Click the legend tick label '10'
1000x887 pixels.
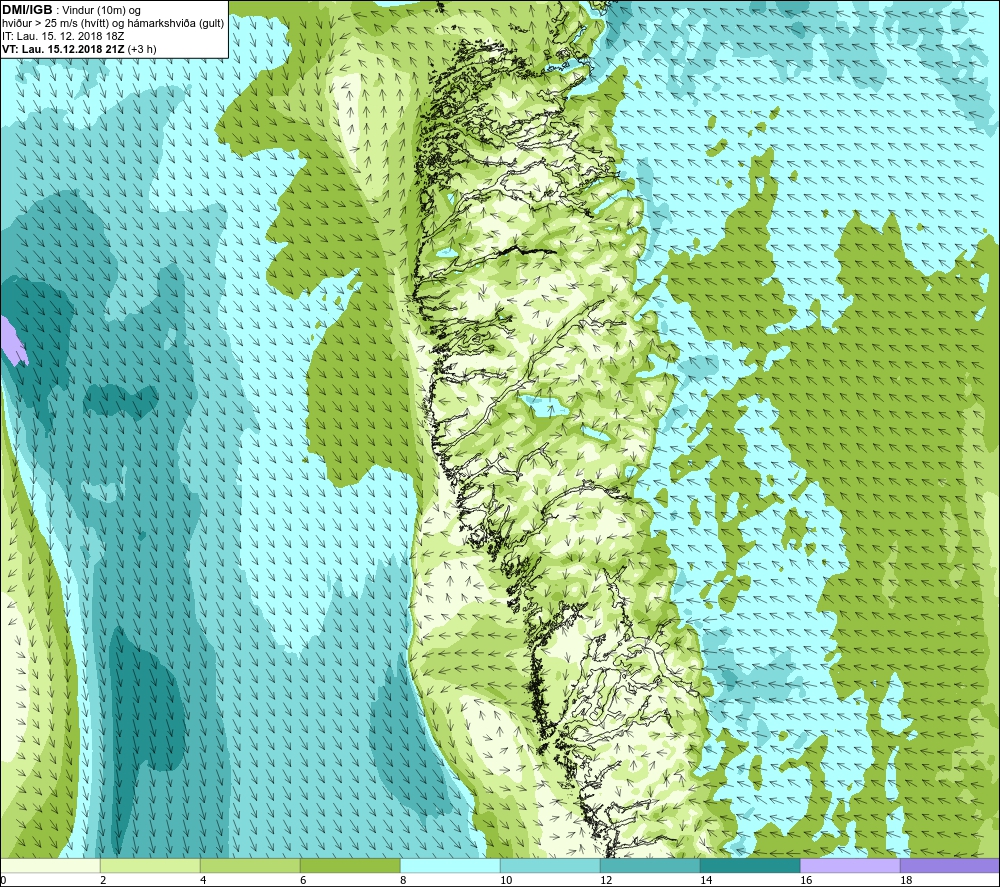click(x=506, y=880)
